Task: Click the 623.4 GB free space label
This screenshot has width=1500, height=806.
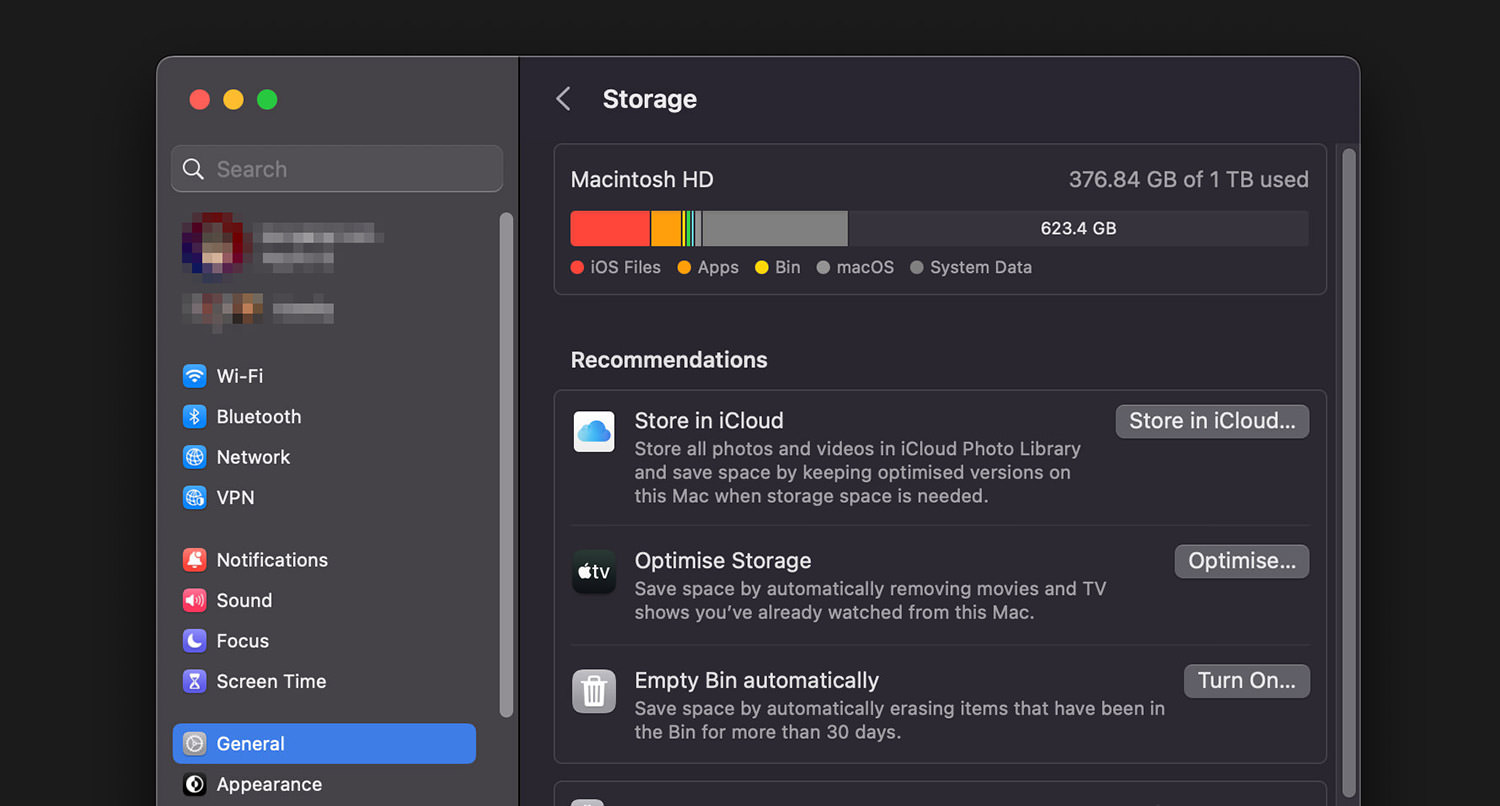Action: pos(1078,228)
